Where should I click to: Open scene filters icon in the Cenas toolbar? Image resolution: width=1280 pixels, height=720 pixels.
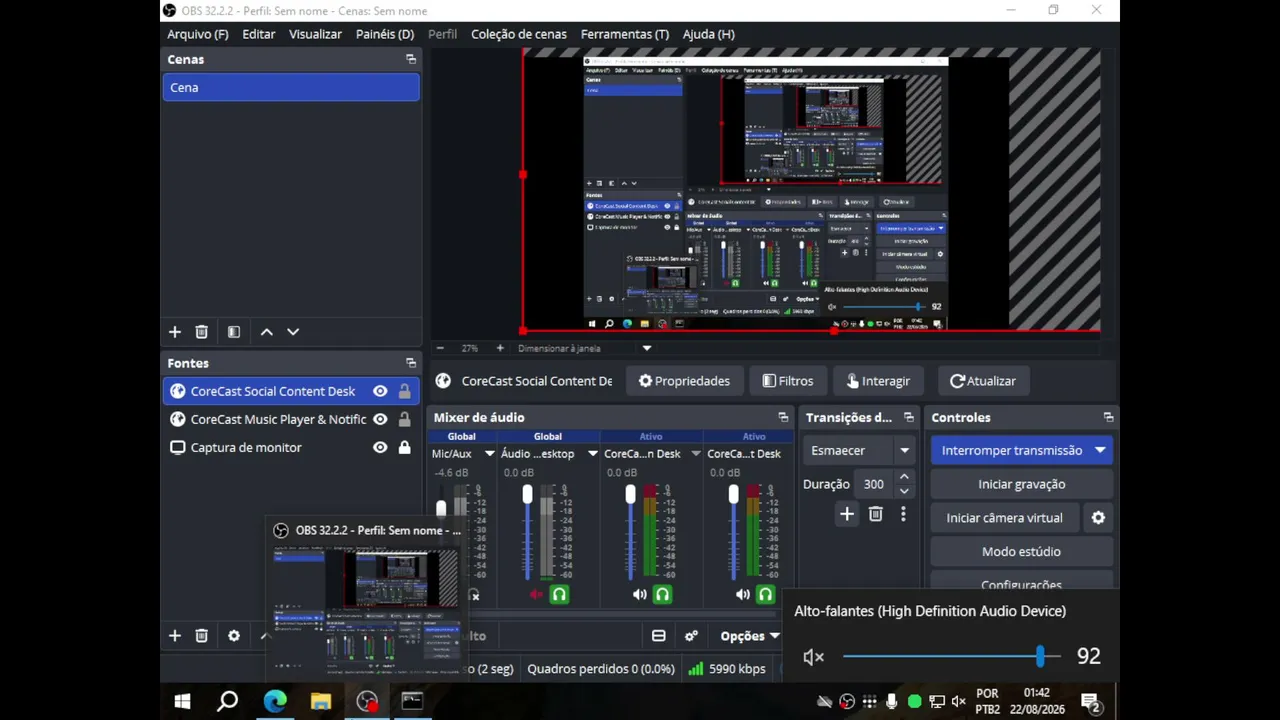tap(234, 332)
